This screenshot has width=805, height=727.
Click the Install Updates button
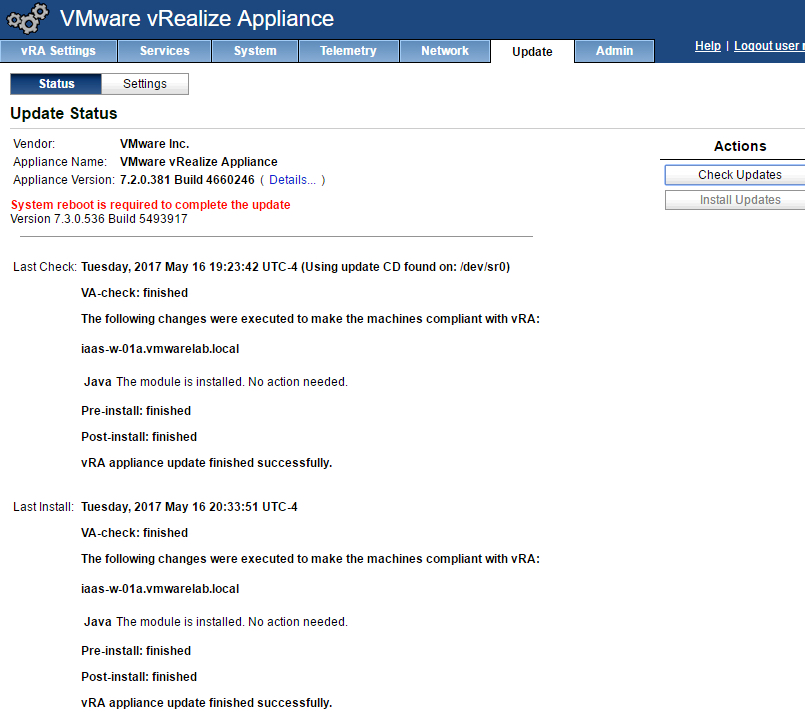click(739, 200)
